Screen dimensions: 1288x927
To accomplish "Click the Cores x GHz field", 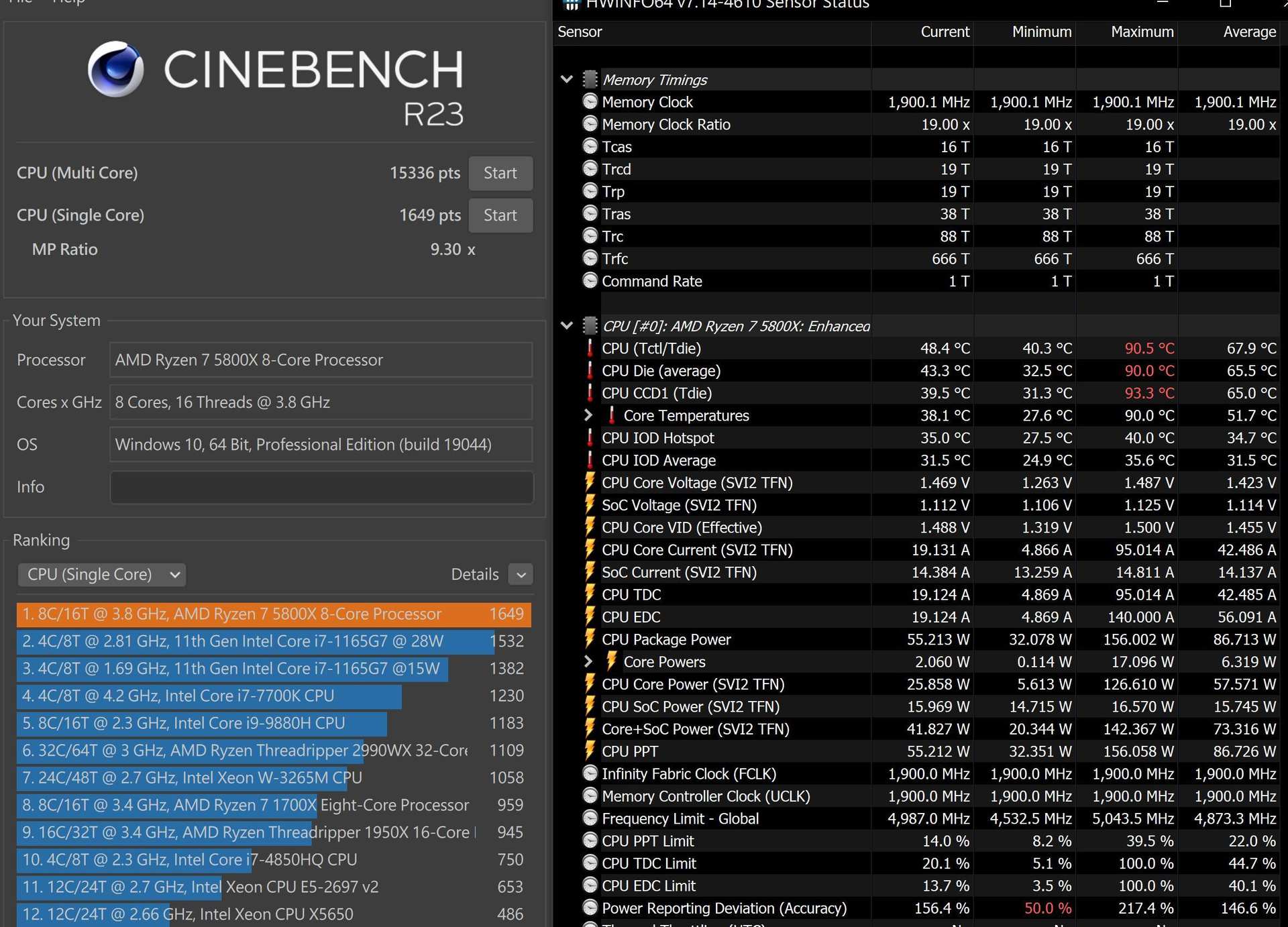I will (321, 402).
